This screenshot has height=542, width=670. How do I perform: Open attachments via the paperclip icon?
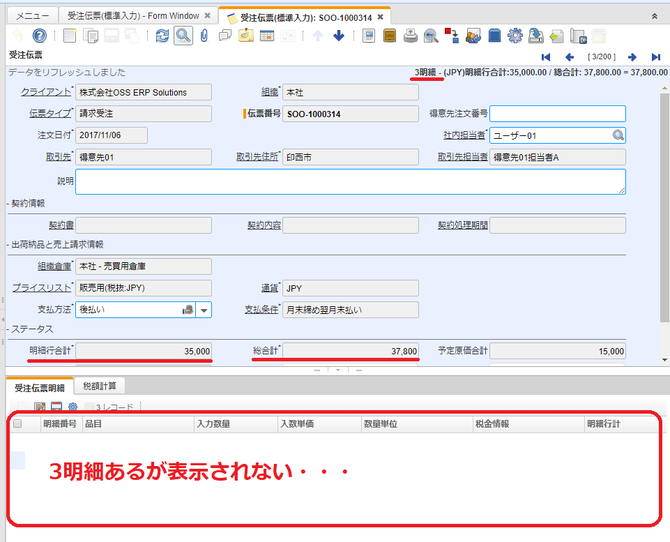click(x=204, y=35)
